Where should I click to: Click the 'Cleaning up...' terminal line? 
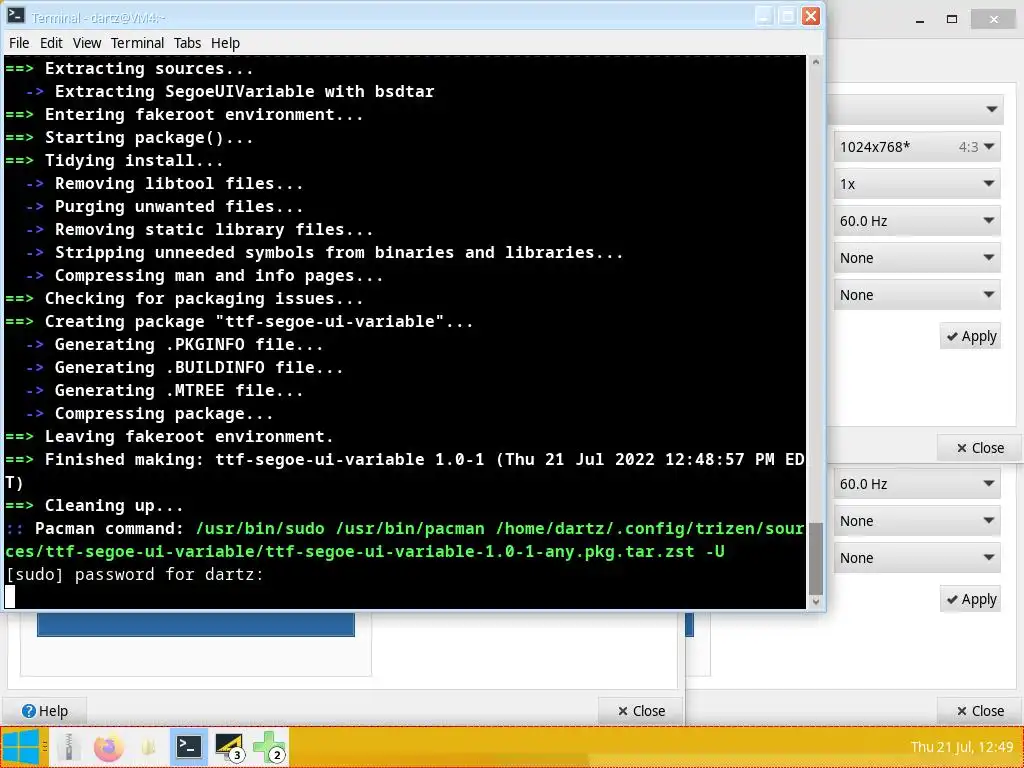point(114,505)
